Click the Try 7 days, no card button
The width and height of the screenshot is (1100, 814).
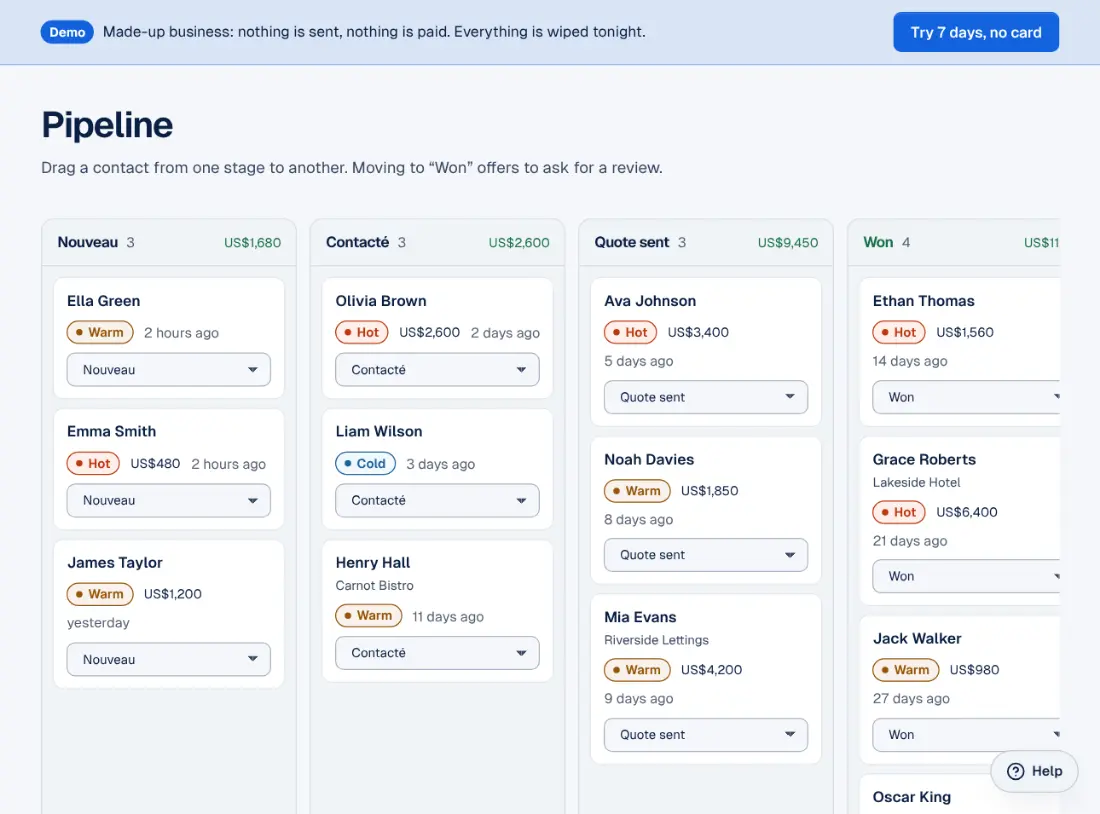[x=975, y=32]
